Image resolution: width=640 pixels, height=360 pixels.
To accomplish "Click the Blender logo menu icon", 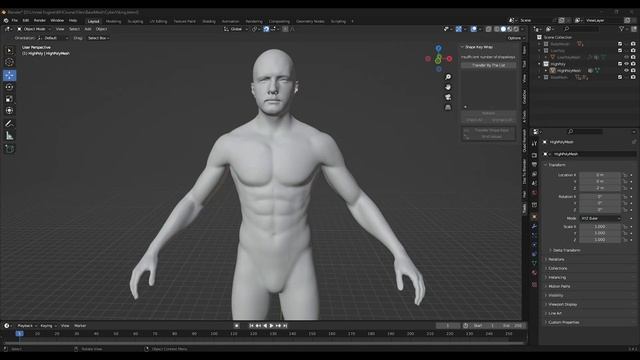I will (6, 20).
